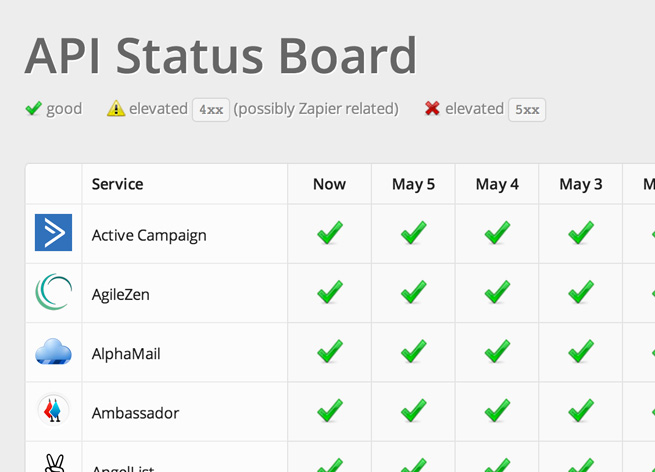Viewport: 655px width, 472px height.
Task: Click Ambassador's May 3 status checkmark
Action: click(581, 410)
